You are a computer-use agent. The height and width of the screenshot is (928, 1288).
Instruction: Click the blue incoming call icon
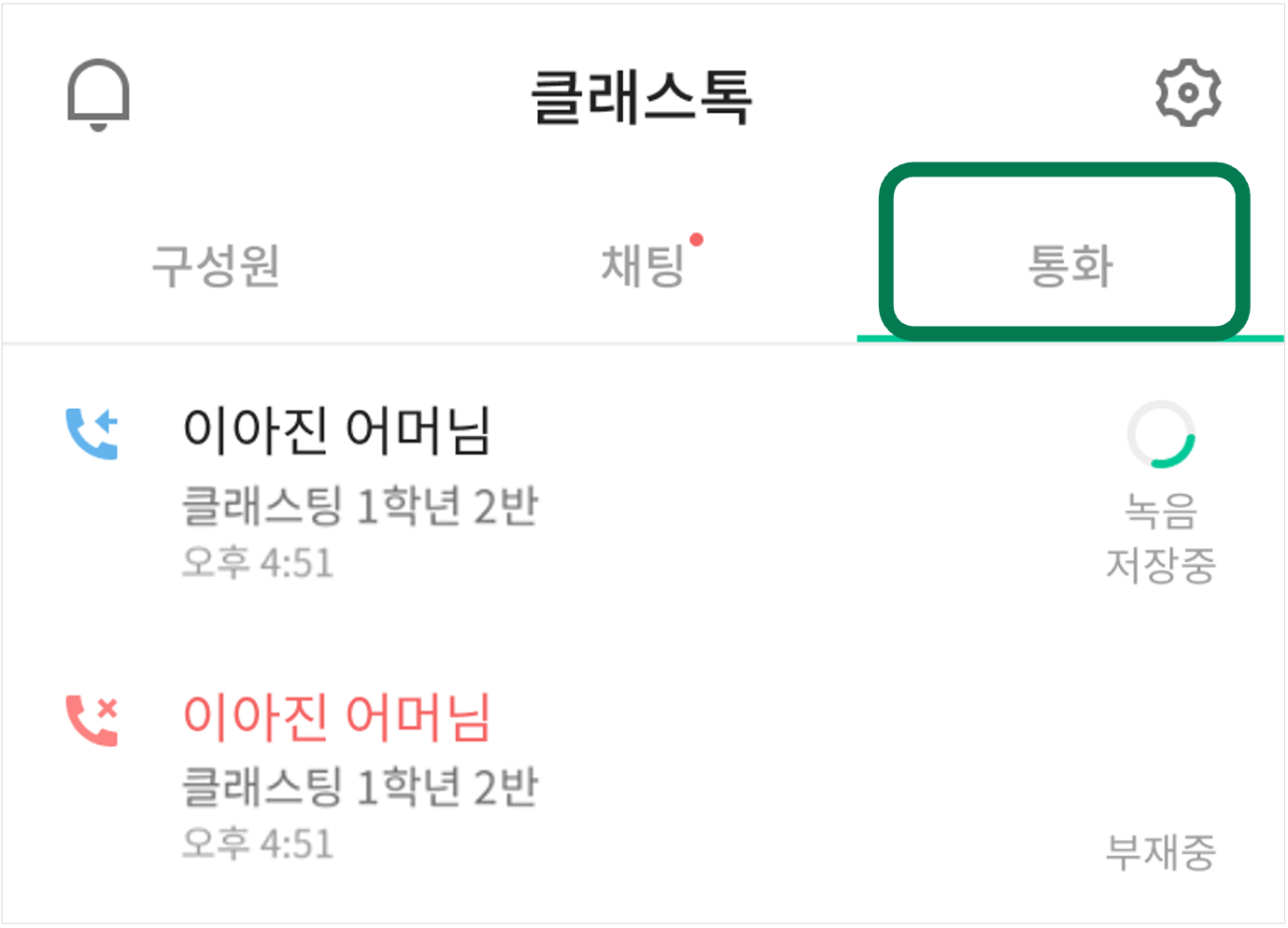(x=92, y=434)
